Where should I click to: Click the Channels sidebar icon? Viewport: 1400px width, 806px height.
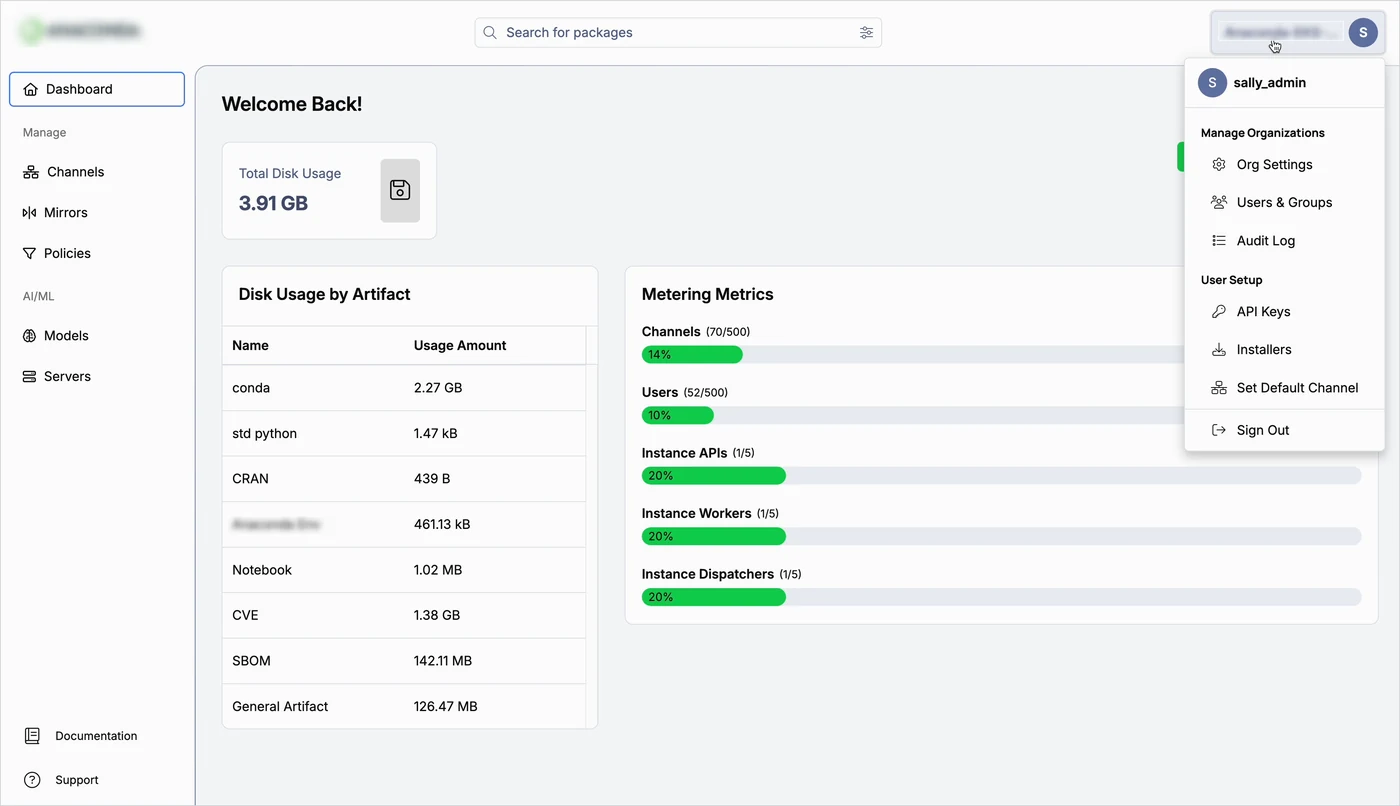pyautogui.click(x=31, y=172)
